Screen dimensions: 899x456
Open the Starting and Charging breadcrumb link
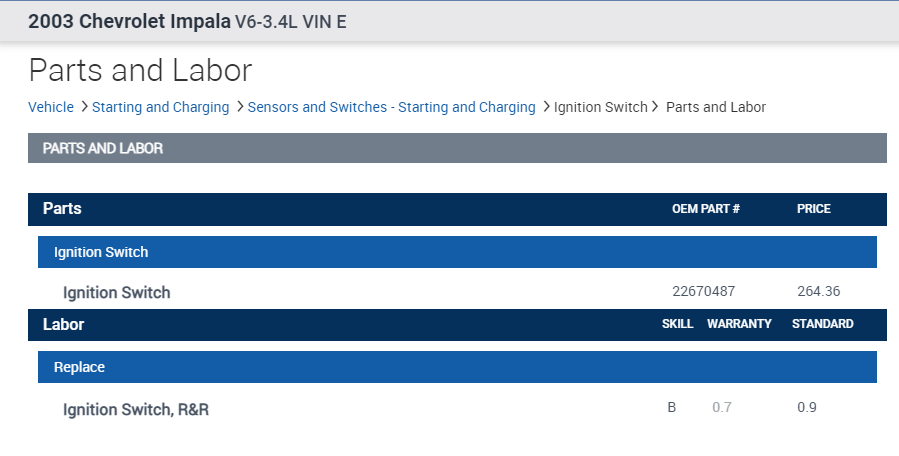[160, 107]
